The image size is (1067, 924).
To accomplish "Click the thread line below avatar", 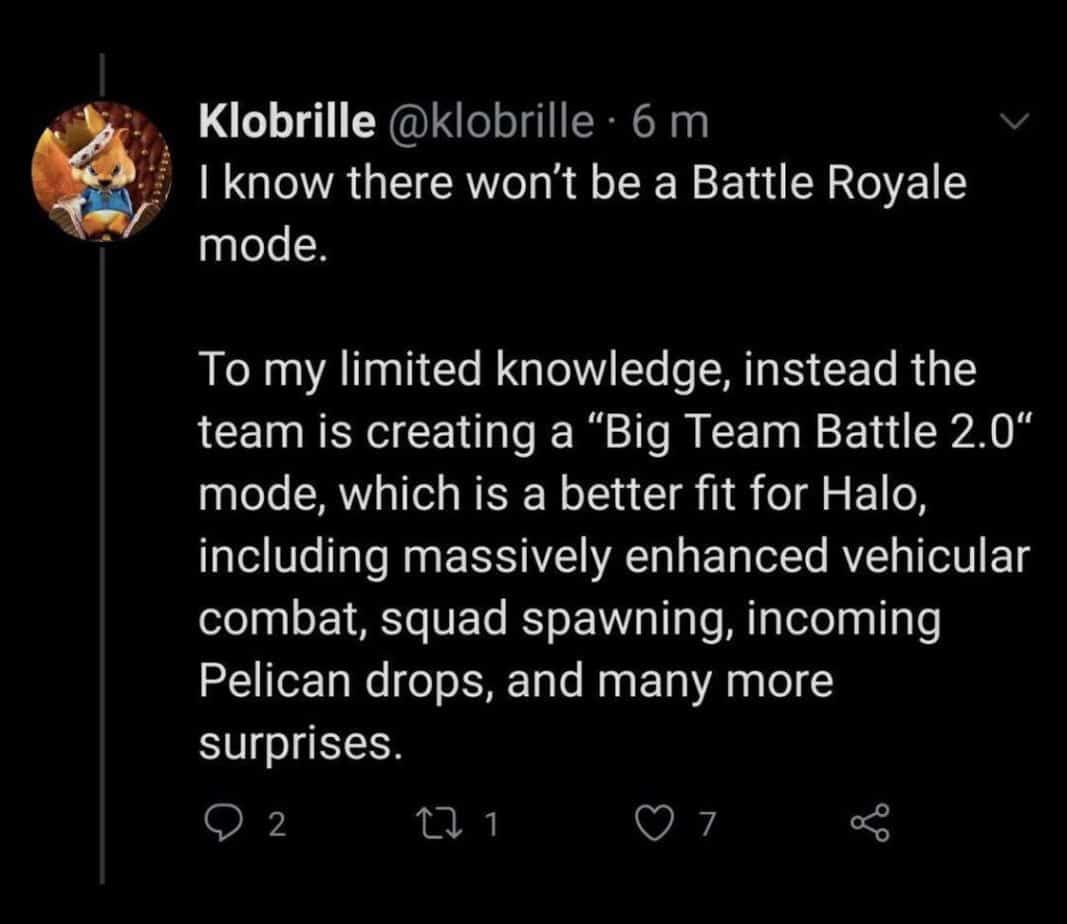I will [x=103, y=563].
